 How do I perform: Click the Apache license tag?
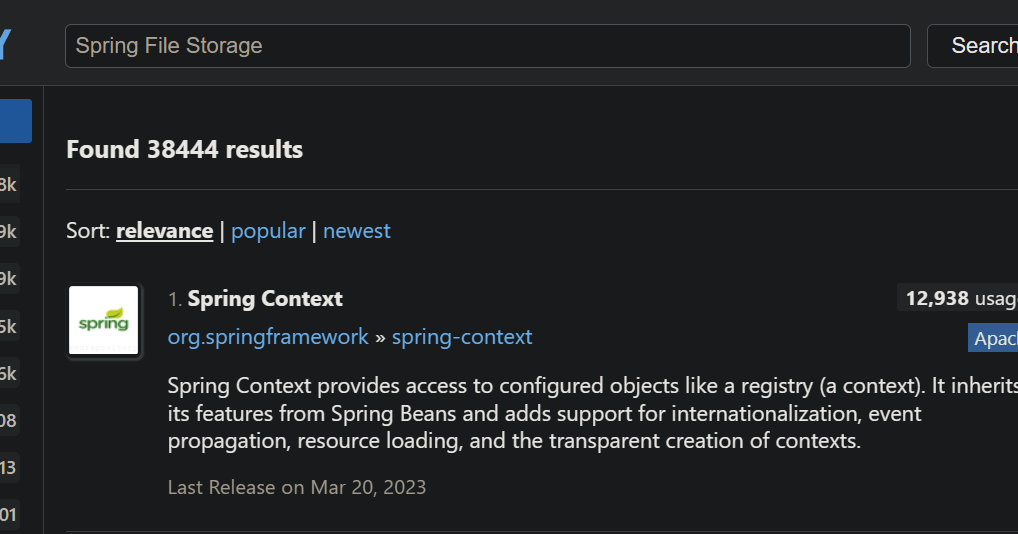coord(993,338)
